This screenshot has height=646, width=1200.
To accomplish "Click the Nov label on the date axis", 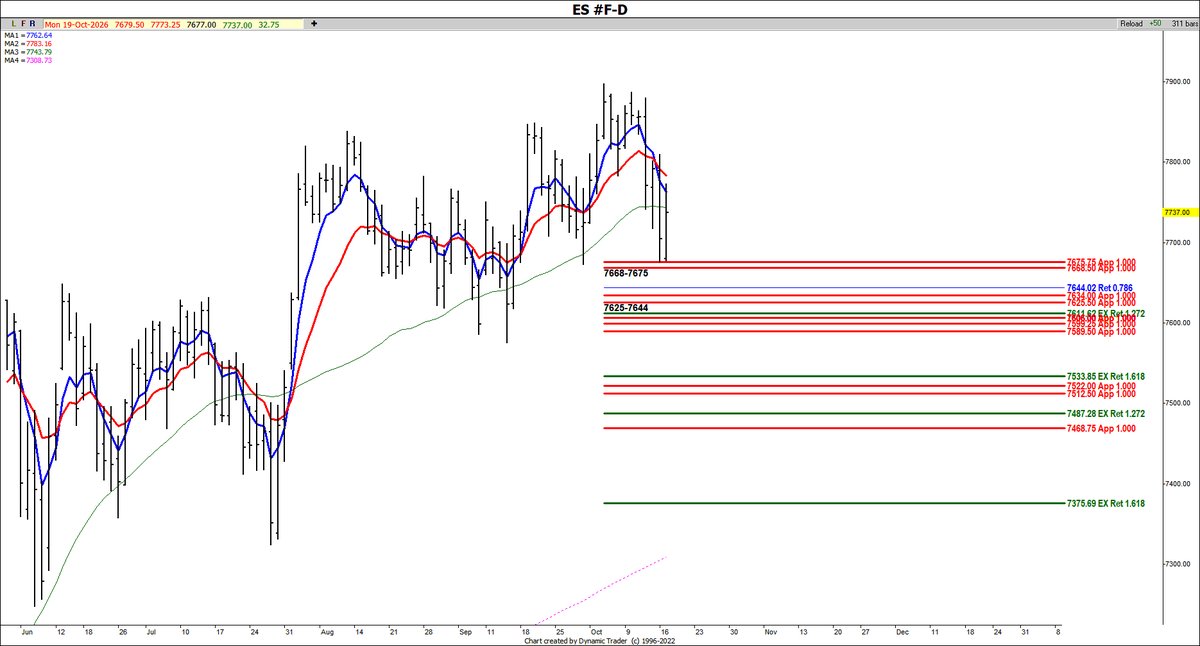I will click(770, 633).
